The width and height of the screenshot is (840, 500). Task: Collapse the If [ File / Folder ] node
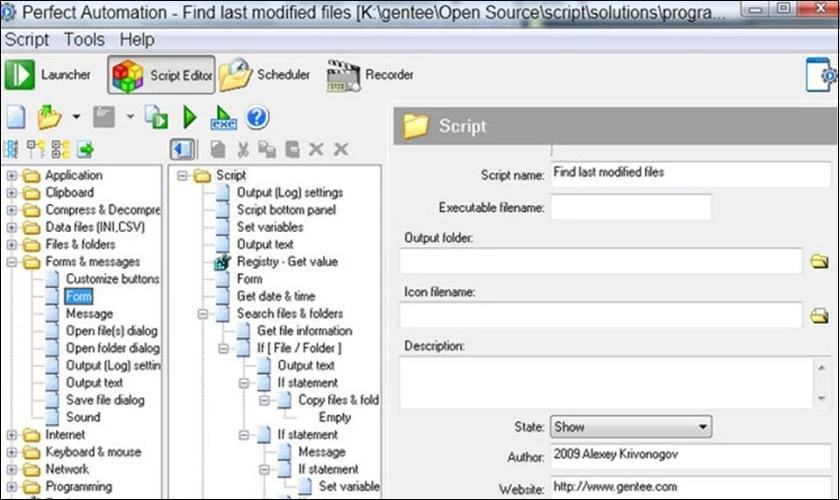point(223,349)
